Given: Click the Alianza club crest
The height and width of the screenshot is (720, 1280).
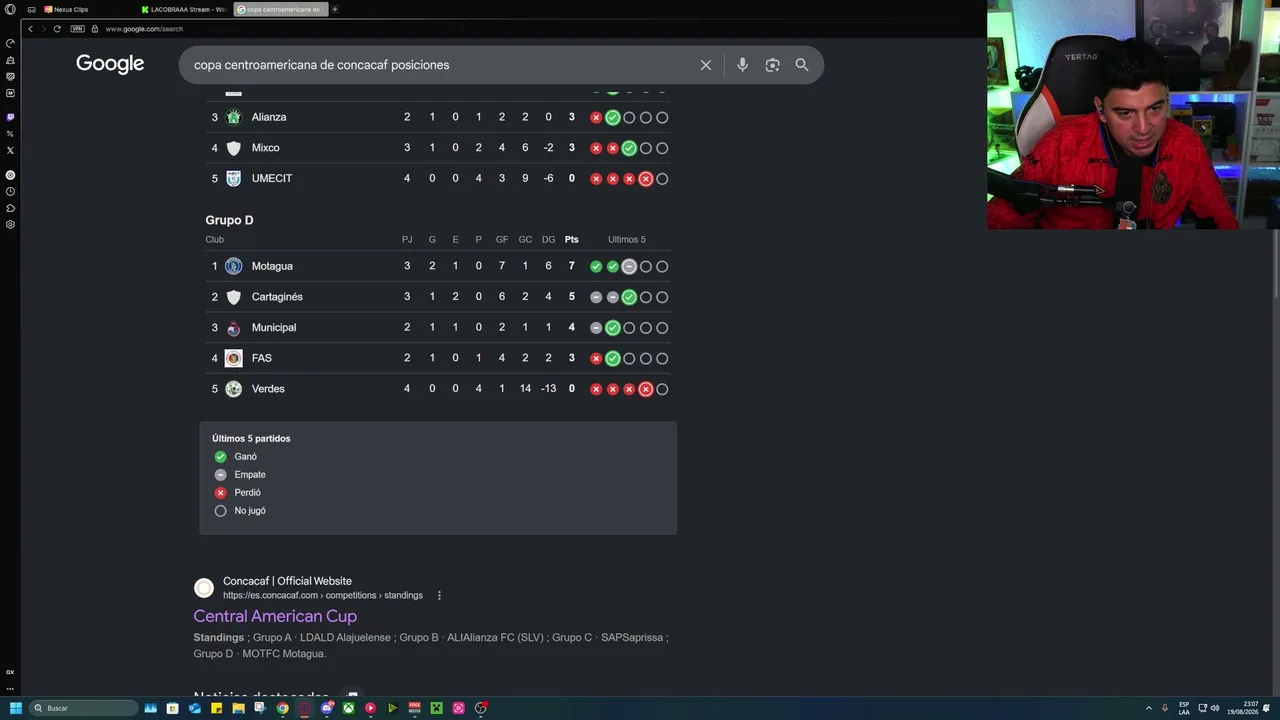Looking at the screenshot, I should click(x=233, y=117).
